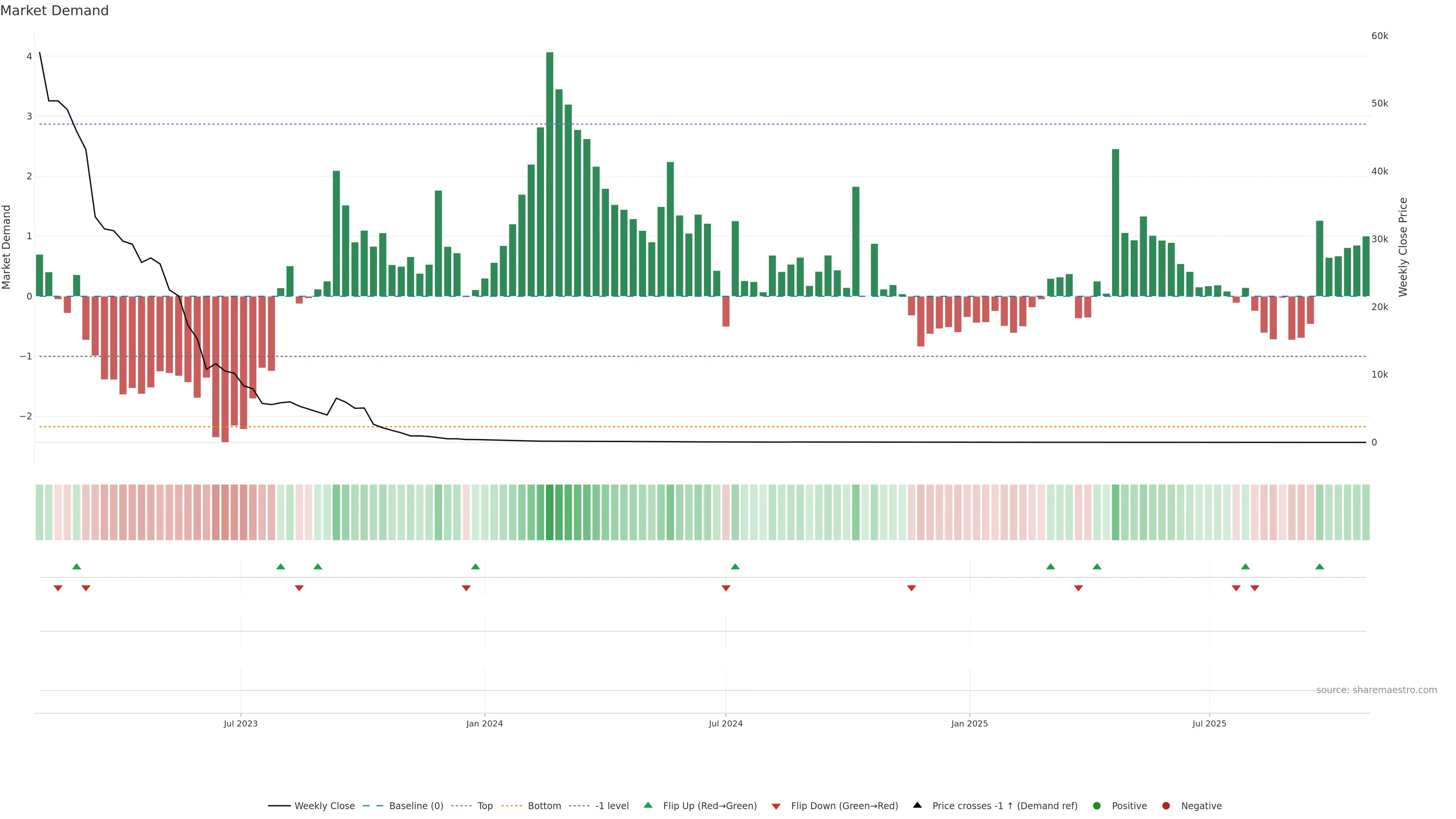Toggle the Top dotted line legend entry
The height and width of the screenshot is (819, 1456).
(485, 805)
